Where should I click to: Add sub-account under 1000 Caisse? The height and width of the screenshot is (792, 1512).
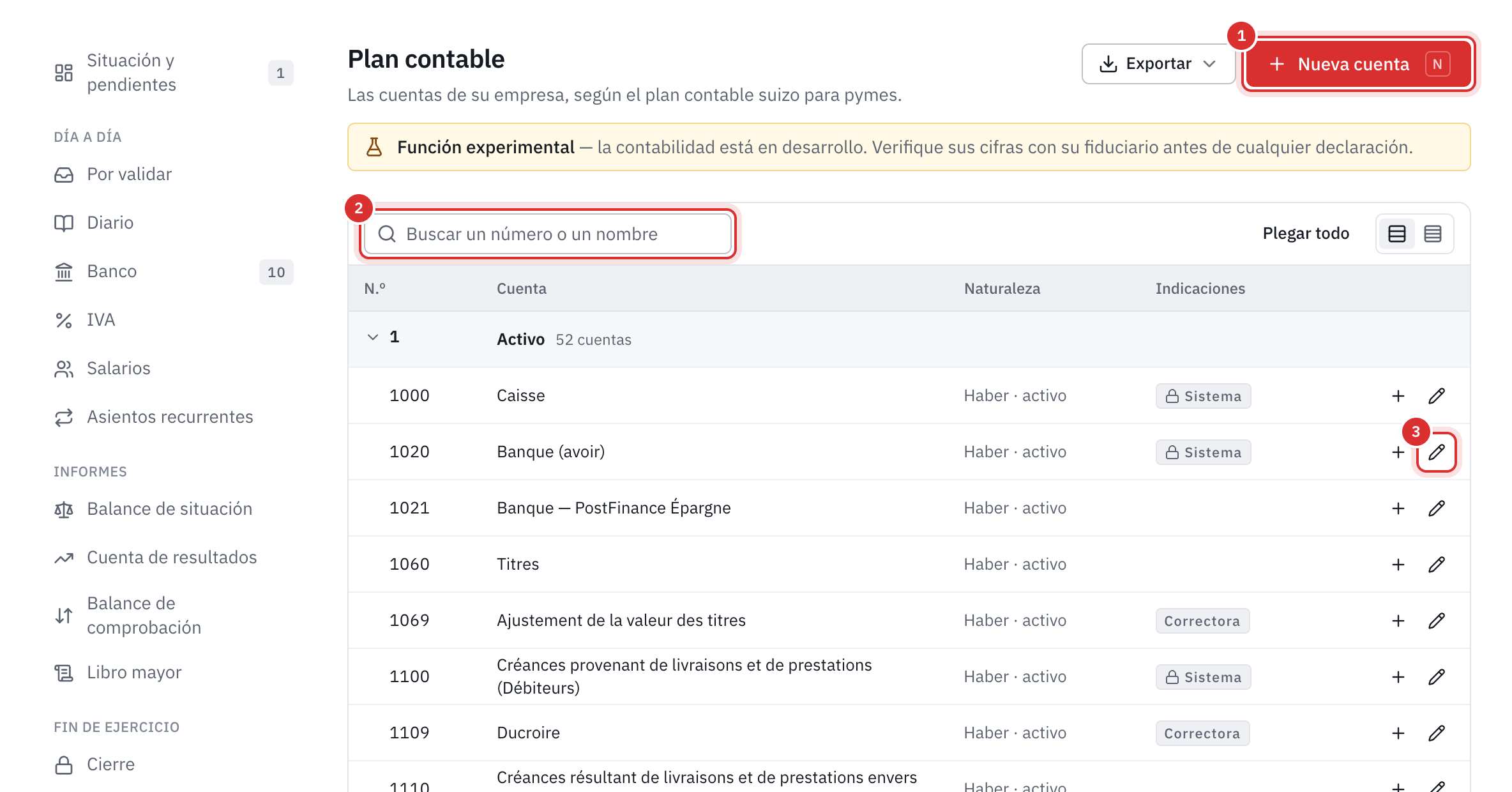click(x=1398, y=396)
